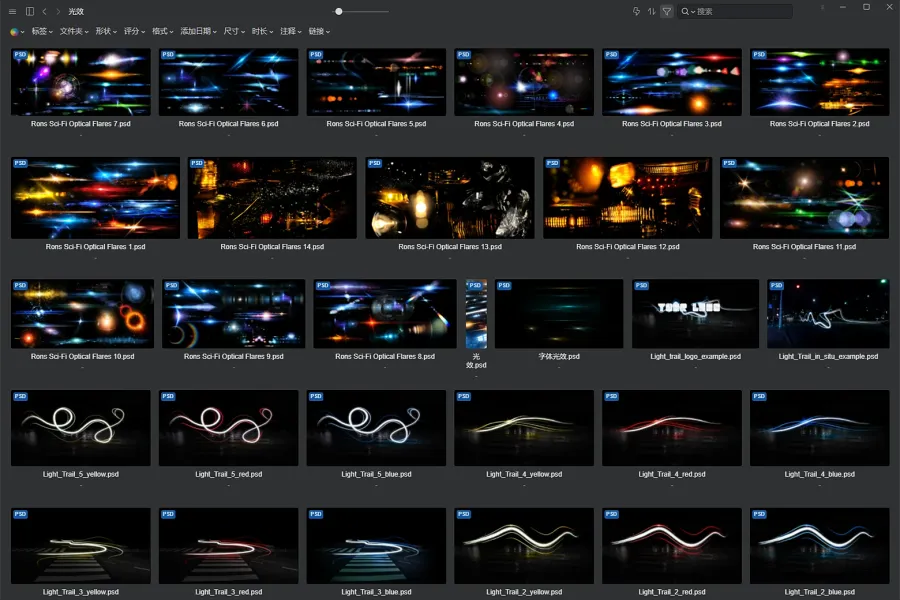Select Rons Sci-Fi Optical Flares 7 thumbnail
This screenshot has width=900, height=600.
click(x=80, y=82)
